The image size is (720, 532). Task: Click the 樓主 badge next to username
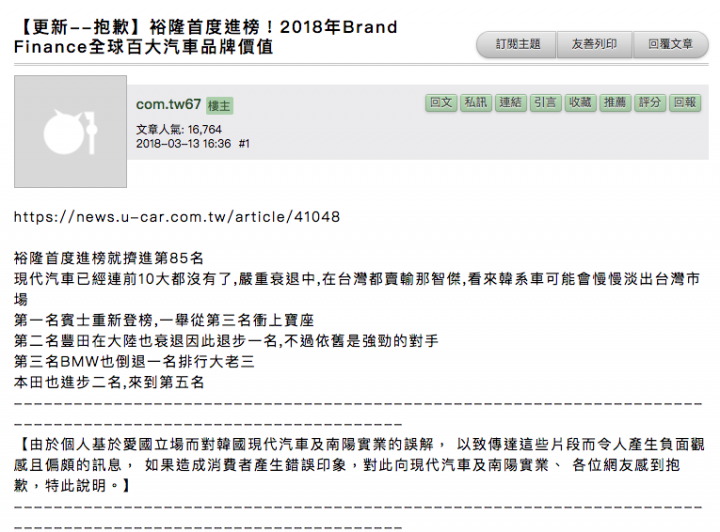pyautogui.click(x=219, y=106)
